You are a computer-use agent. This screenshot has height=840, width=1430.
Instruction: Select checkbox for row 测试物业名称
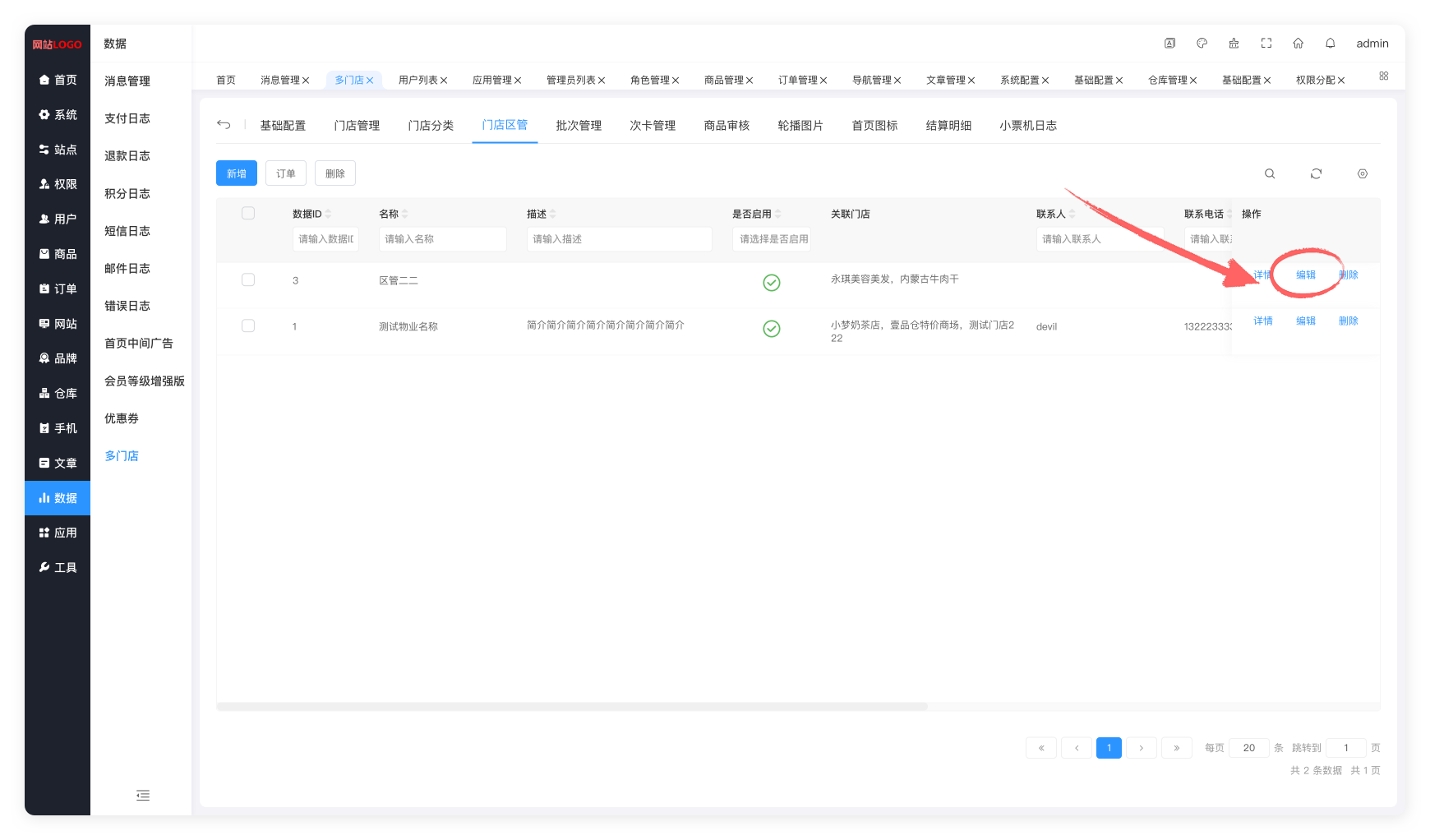point(248,326)
